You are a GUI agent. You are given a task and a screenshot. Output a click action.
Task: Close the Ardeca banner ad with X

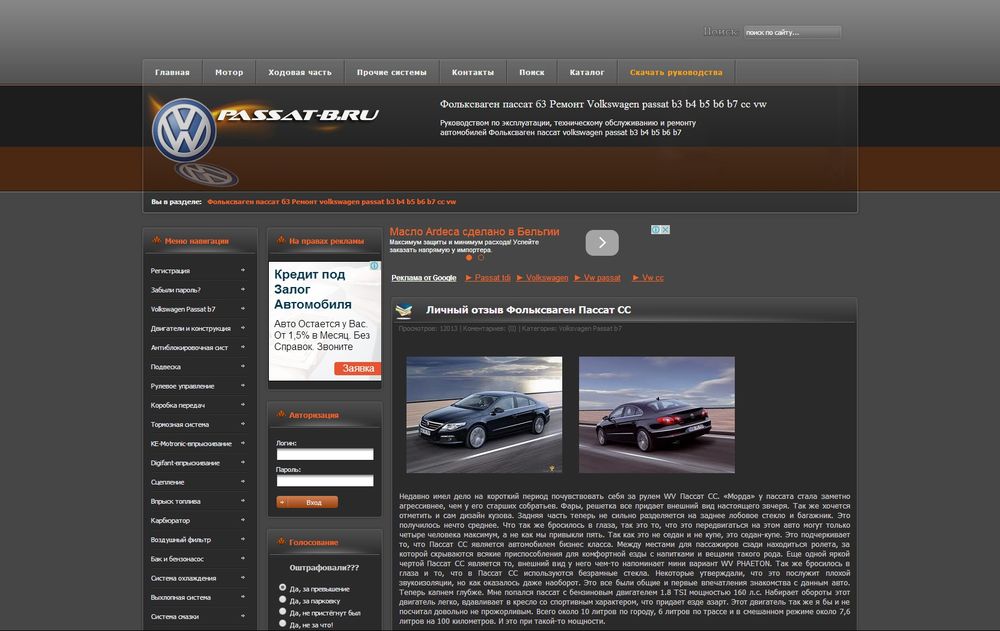(x=665, y=230)
